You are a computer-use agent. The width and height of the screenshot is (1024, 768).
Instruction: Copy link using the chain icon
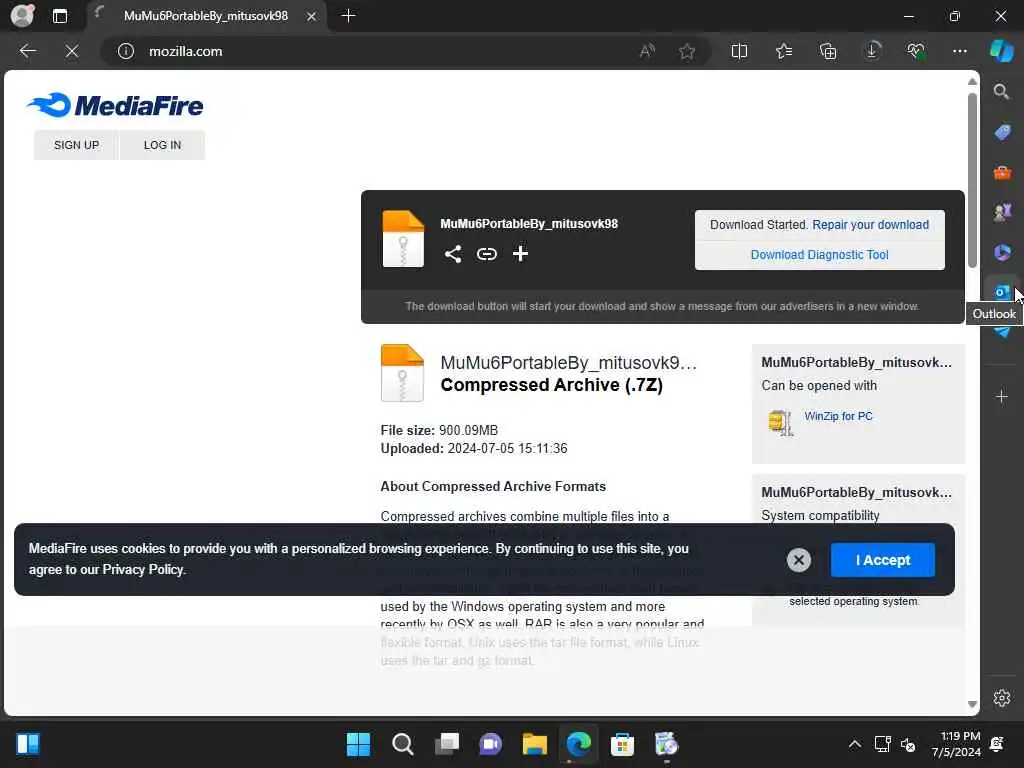click(x=487, y=254)
